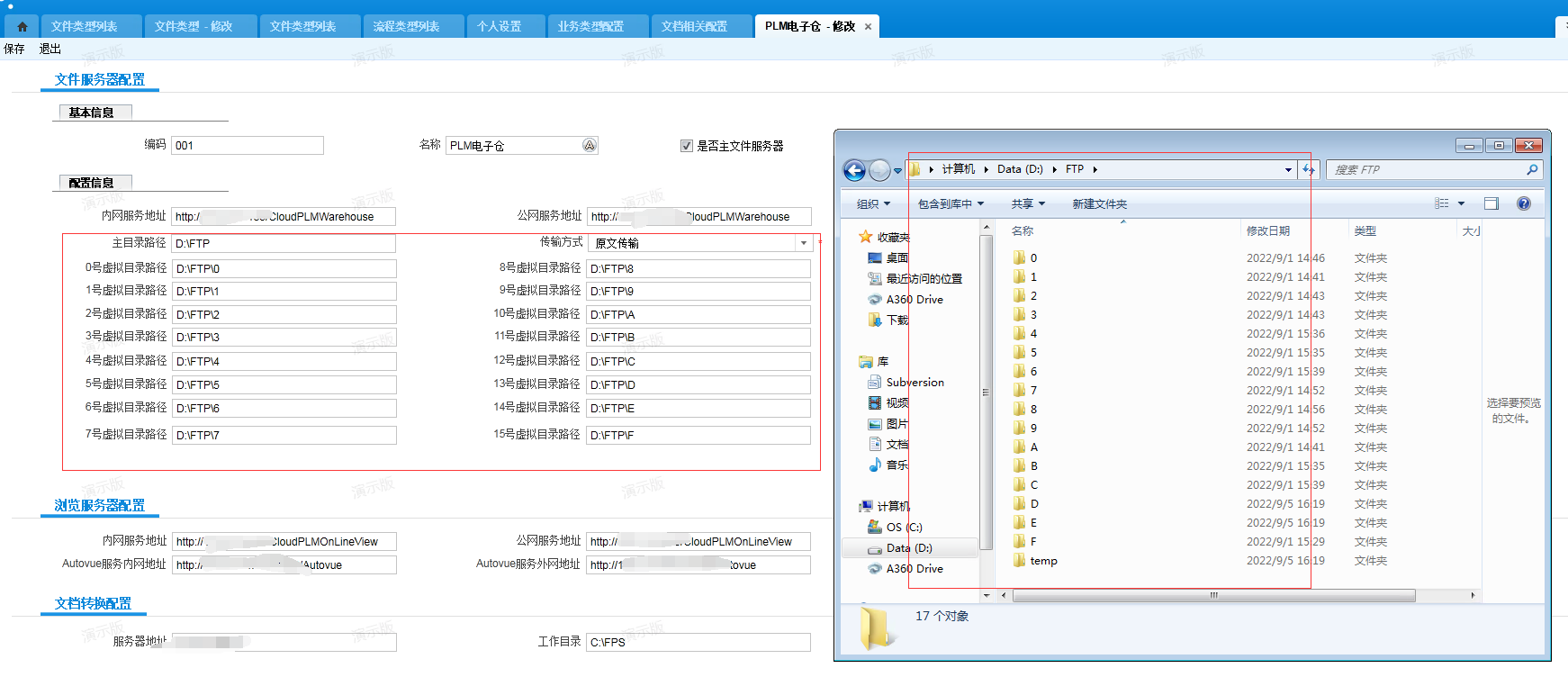Select 收藏夹 star in navigation pane
The height and width of the screenshot is (677, 1568).
(866, 237)
